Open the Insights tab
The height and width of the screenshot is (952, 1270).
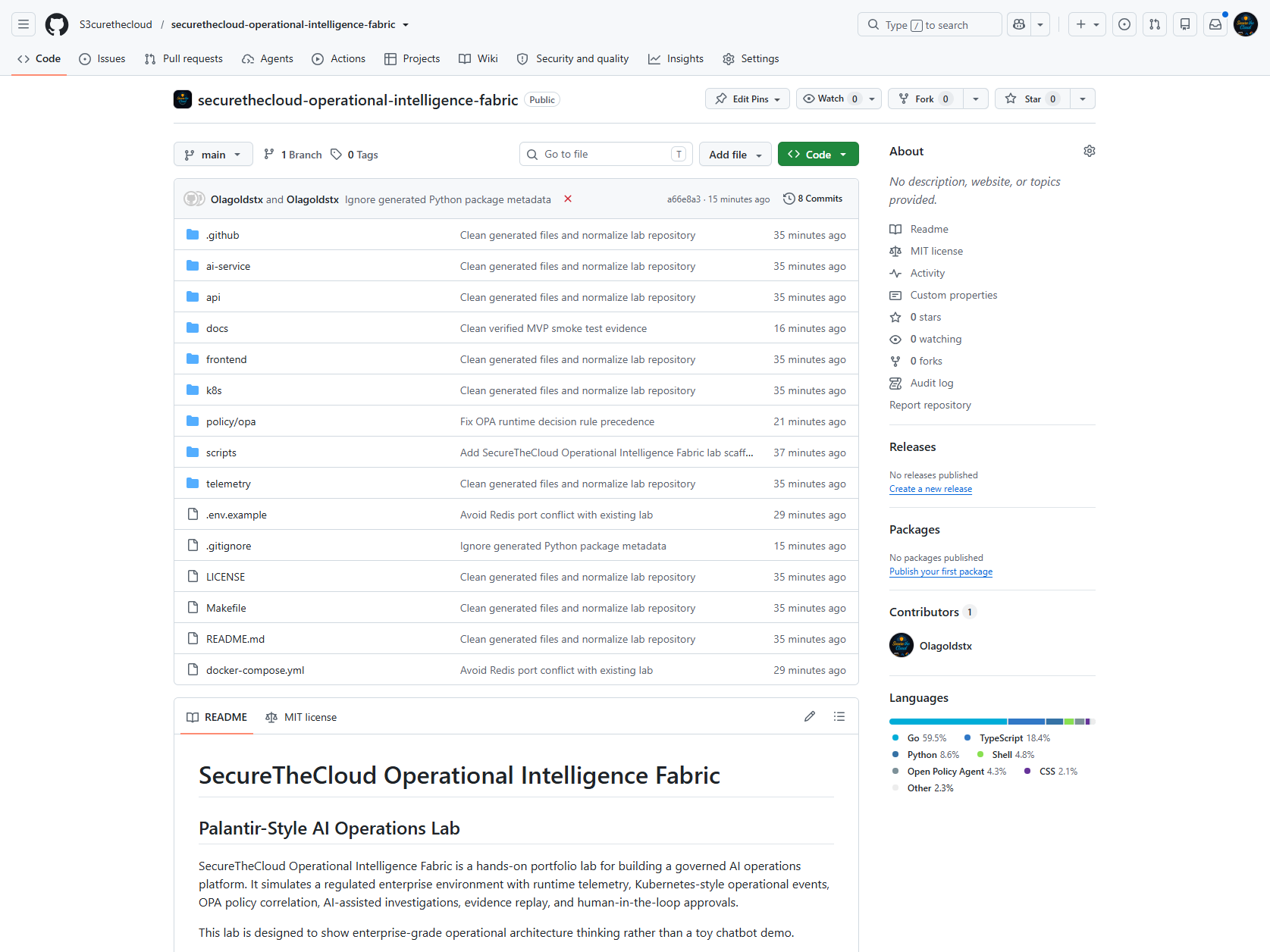[x=676, y=58]
